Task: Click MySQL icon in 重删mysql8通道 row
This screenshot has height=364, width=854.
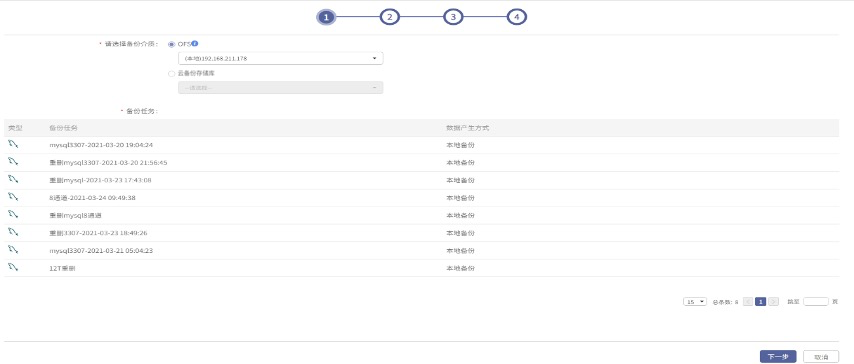Action: 14,215
